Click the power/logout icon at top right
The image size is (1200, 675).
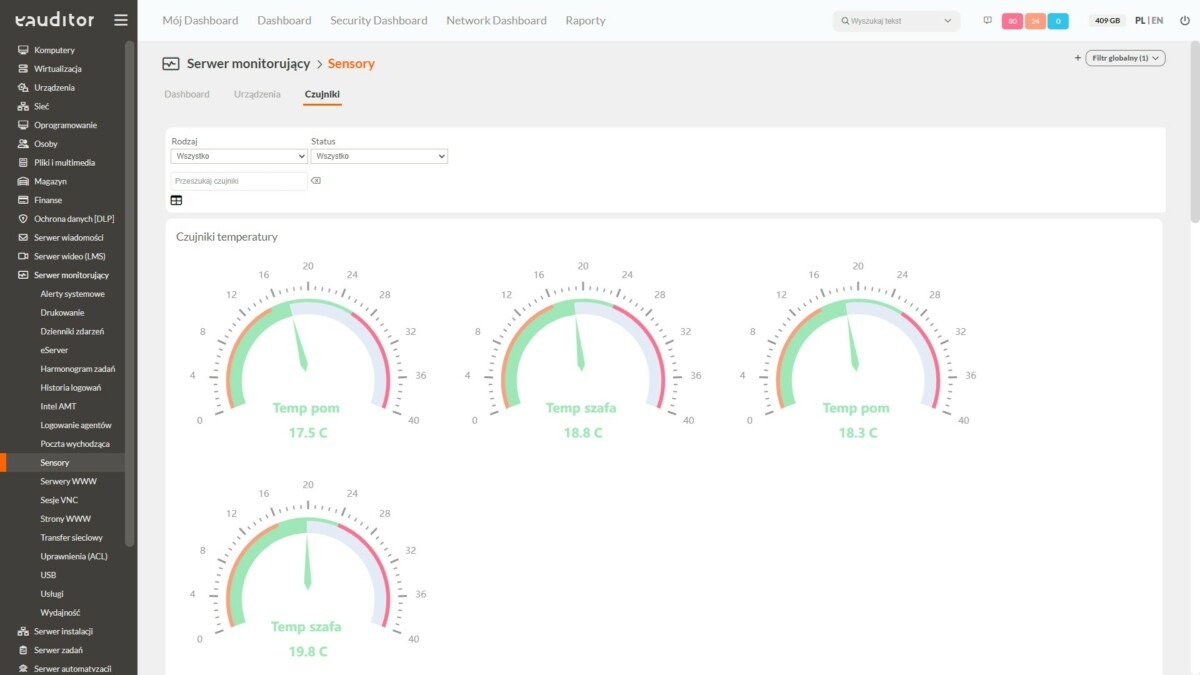[1184, 19]
